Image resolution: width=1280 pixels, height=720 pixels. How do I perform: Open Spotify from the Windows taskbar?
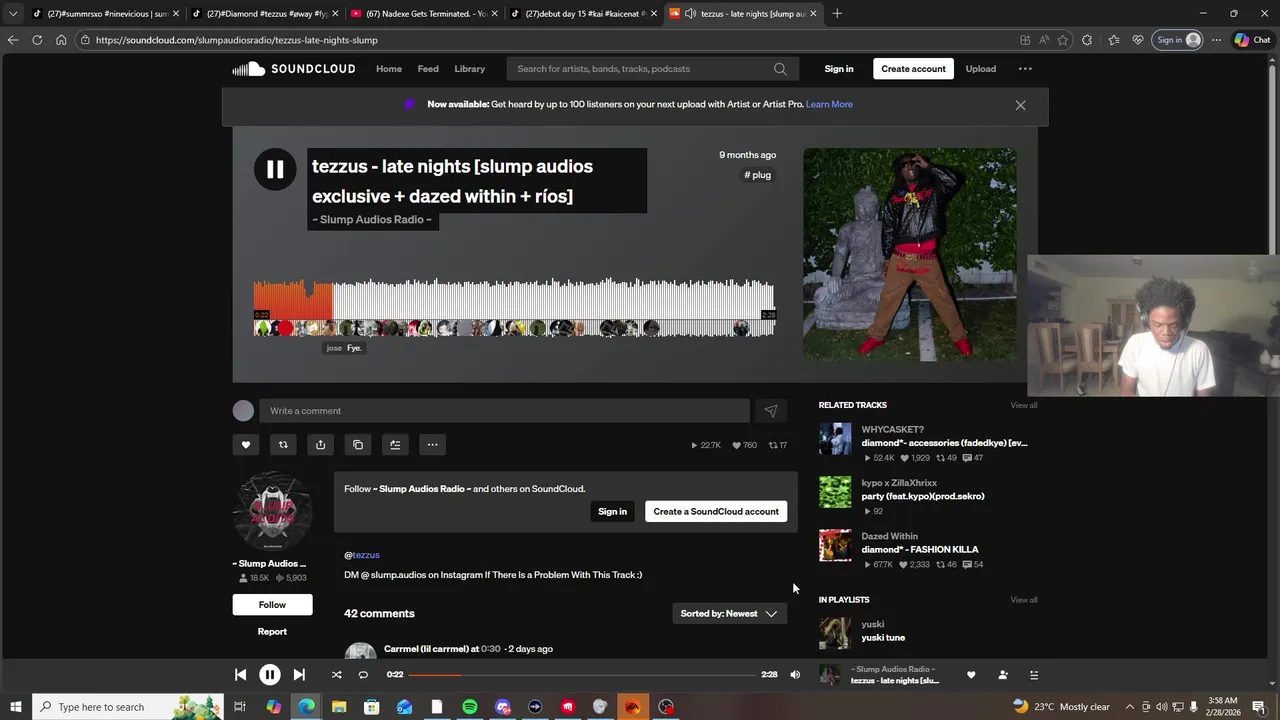click(470, 707)
